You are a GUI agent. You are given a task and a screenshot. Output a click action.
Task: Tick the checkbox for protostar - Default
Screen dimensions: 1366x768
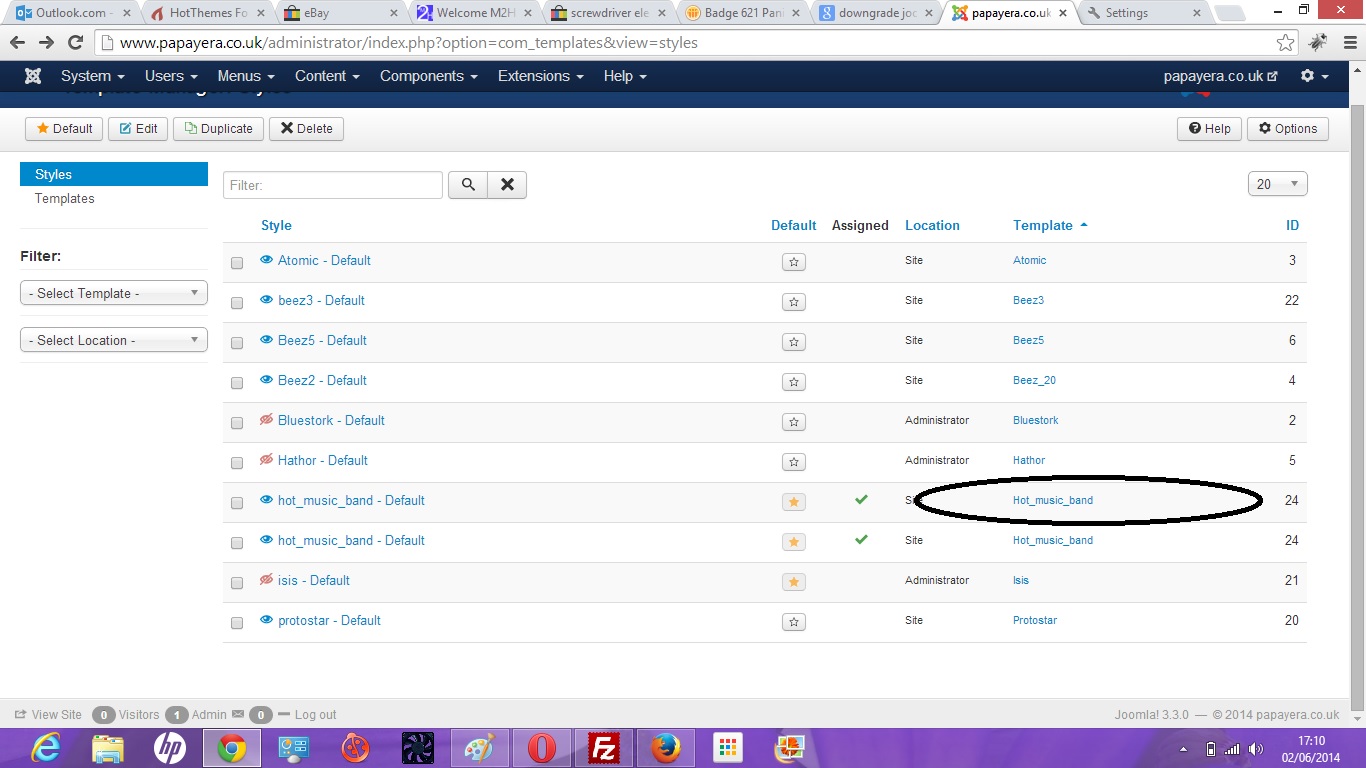pos(237,623)
